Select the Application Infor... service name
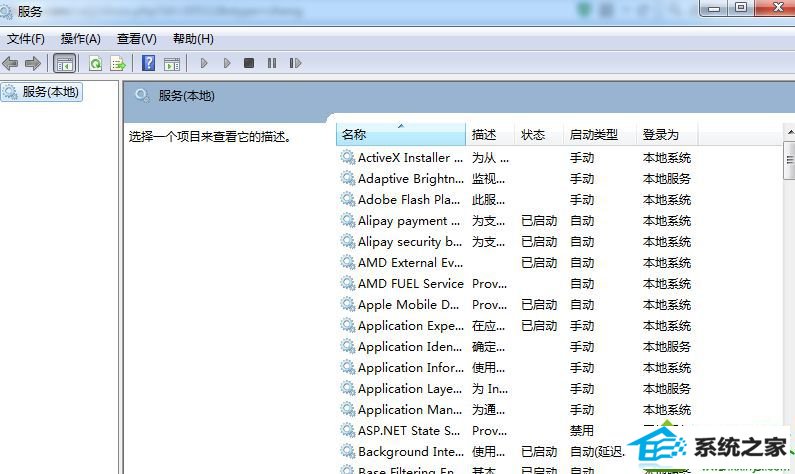Screen dimensions: 795x474 tap(410, 368)
